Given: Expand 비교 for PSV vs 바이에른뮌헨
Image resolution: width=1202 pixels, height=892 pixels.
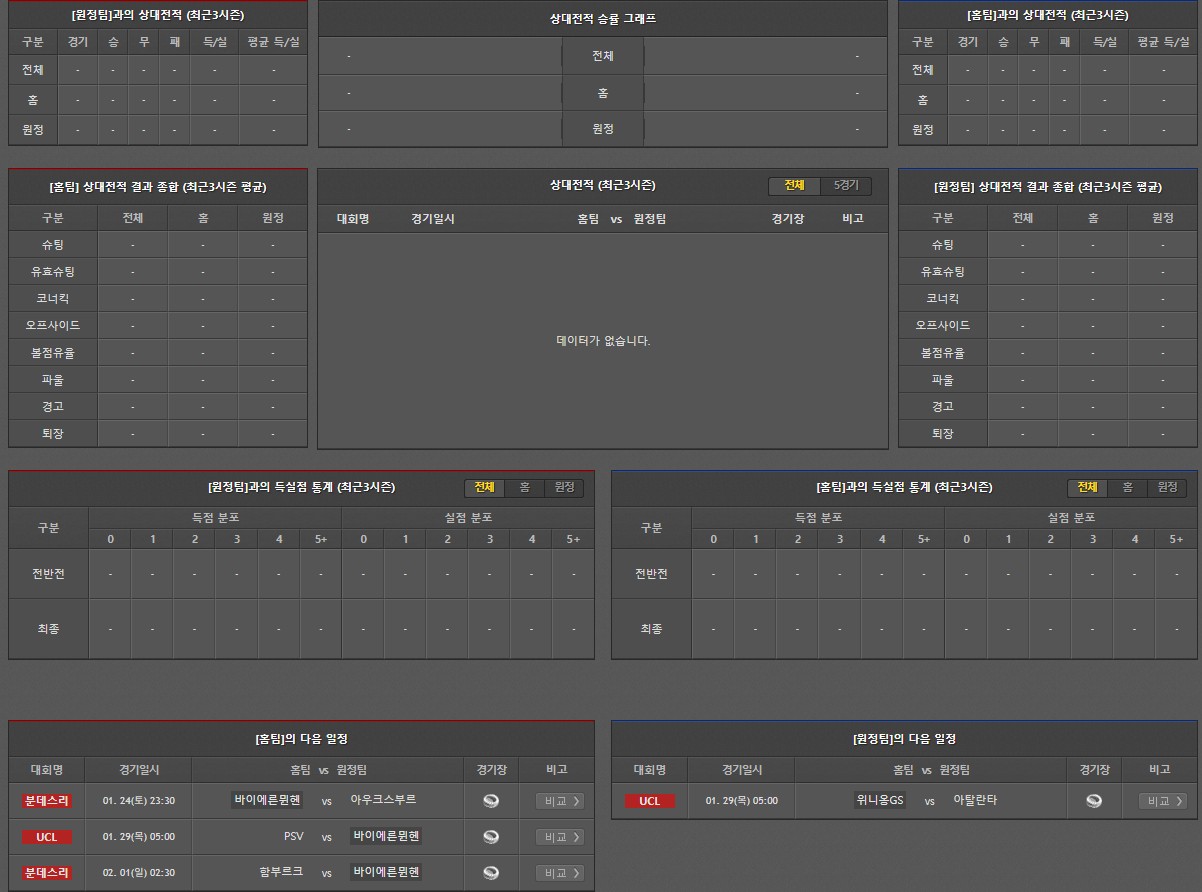Looking at the screenshot, I should coord(559,837).
